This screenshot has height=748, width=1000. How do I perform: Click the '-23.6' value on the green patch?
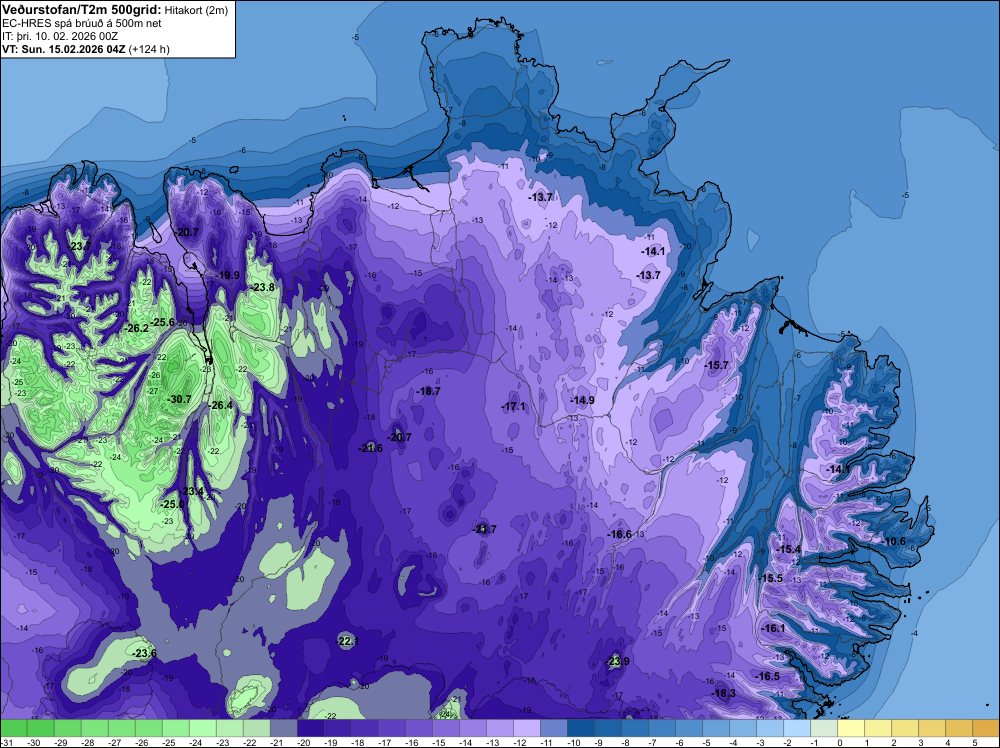[145, 653]
